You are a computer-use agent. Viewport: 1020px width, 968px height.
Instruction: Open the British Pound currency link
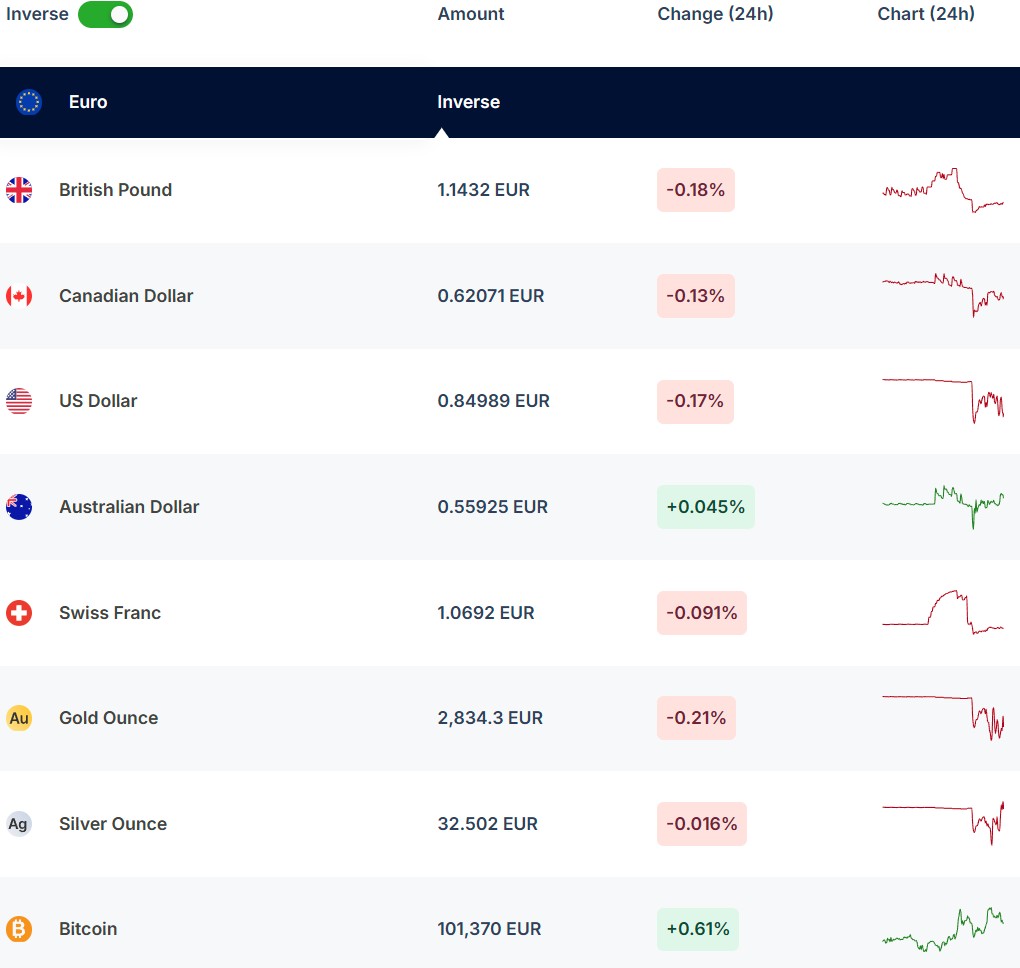(115, 190)
